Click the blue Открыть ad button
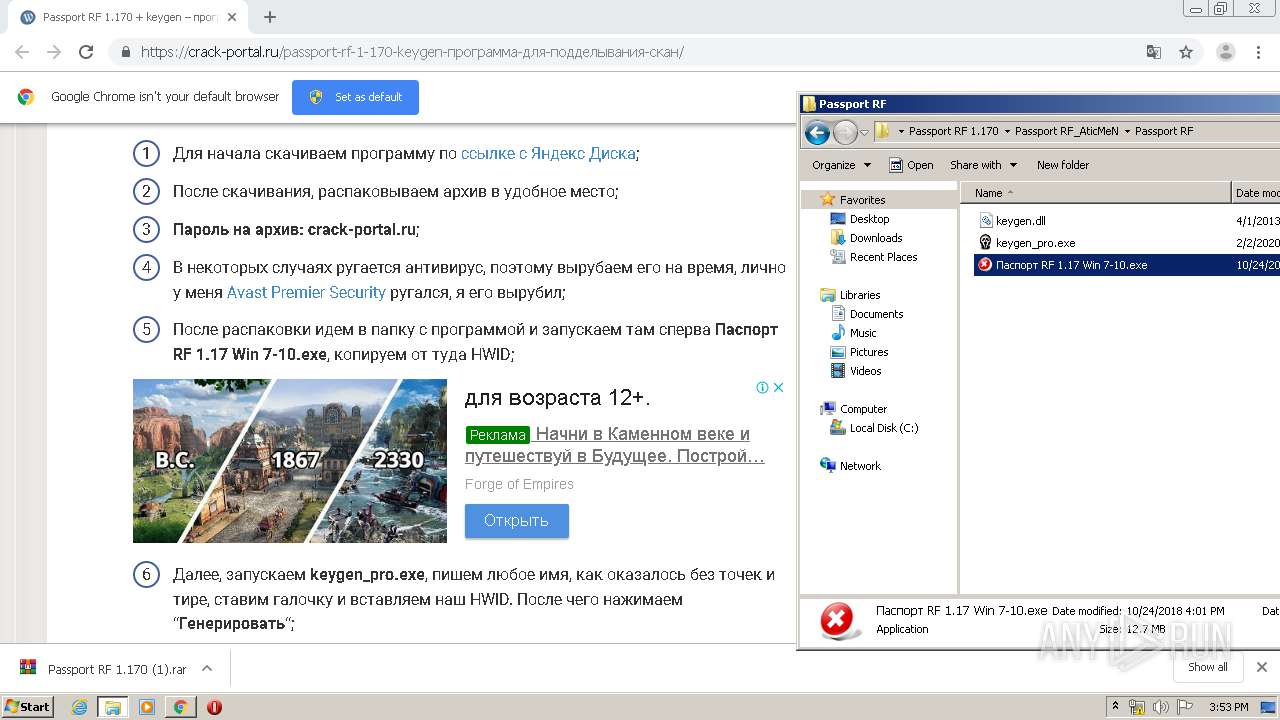This screenshot has height=720, width=1280. (516, 521)
